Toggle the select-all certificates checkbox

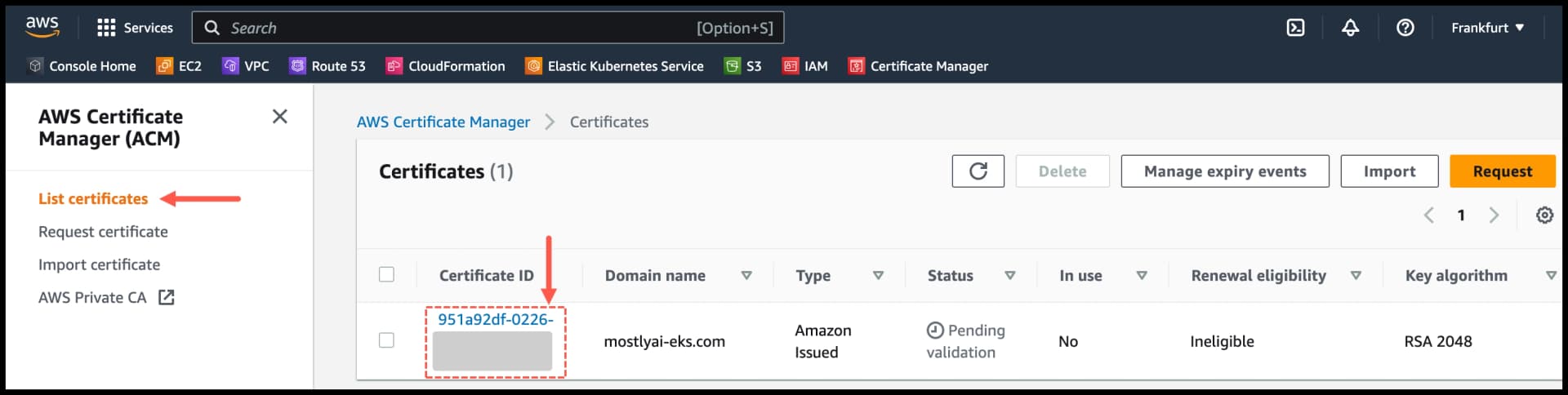386,275
